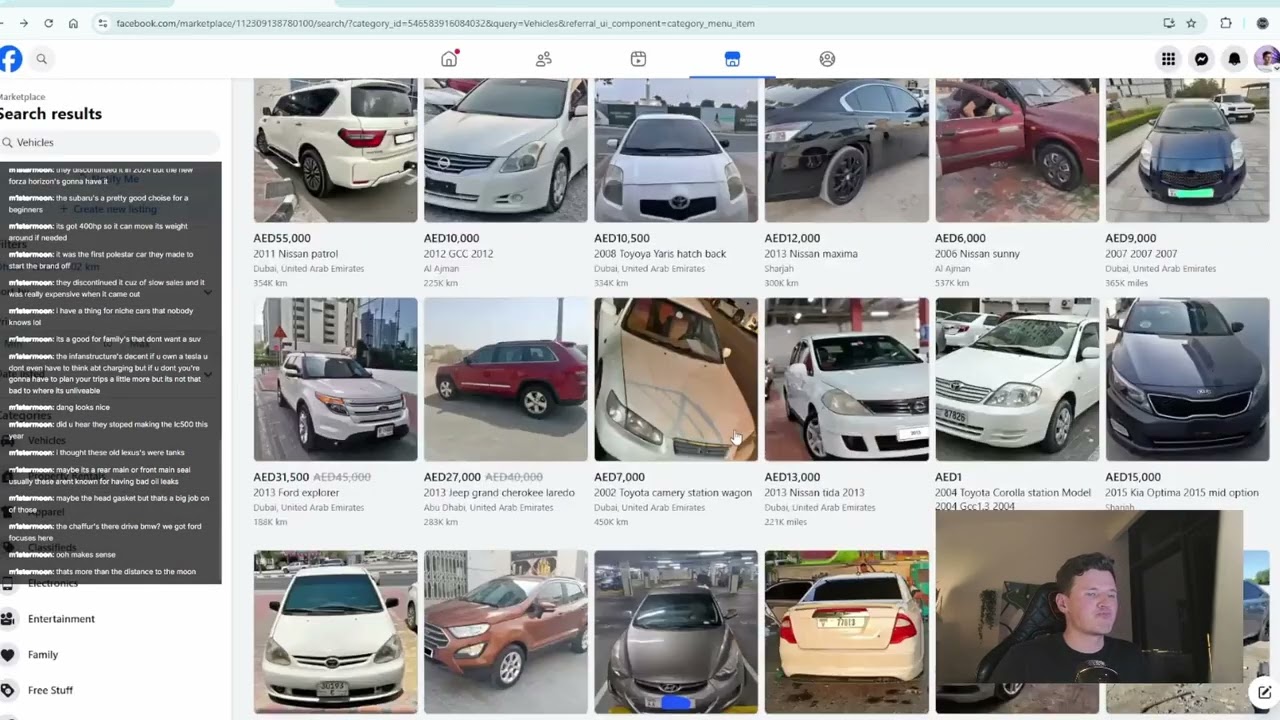Open the 2012 GCC 2012 listing photo

coord(506,150)
